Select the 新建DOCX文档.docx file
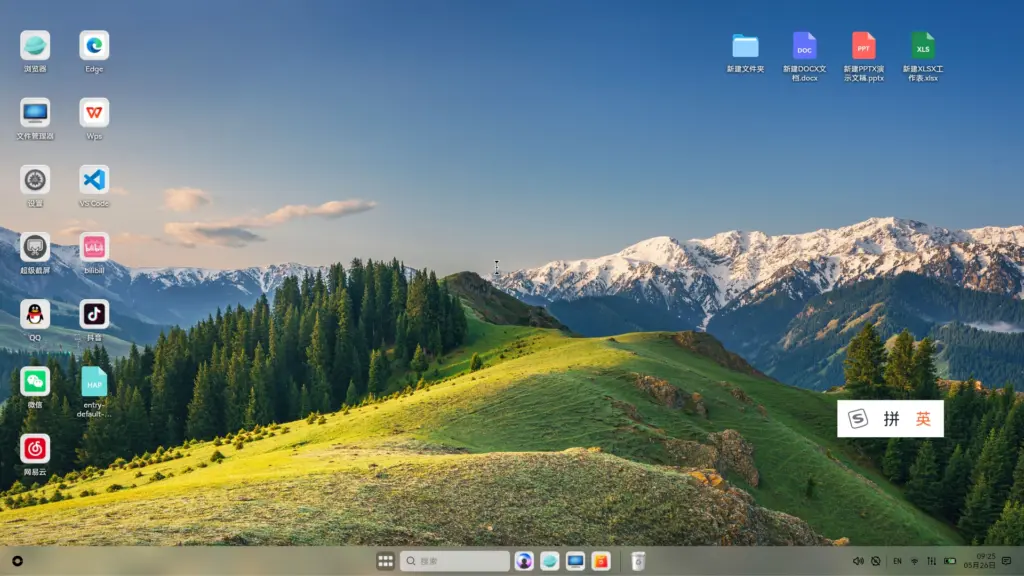Image resolution: width=1024 pixels, height=576 pixels. (804, 46)
